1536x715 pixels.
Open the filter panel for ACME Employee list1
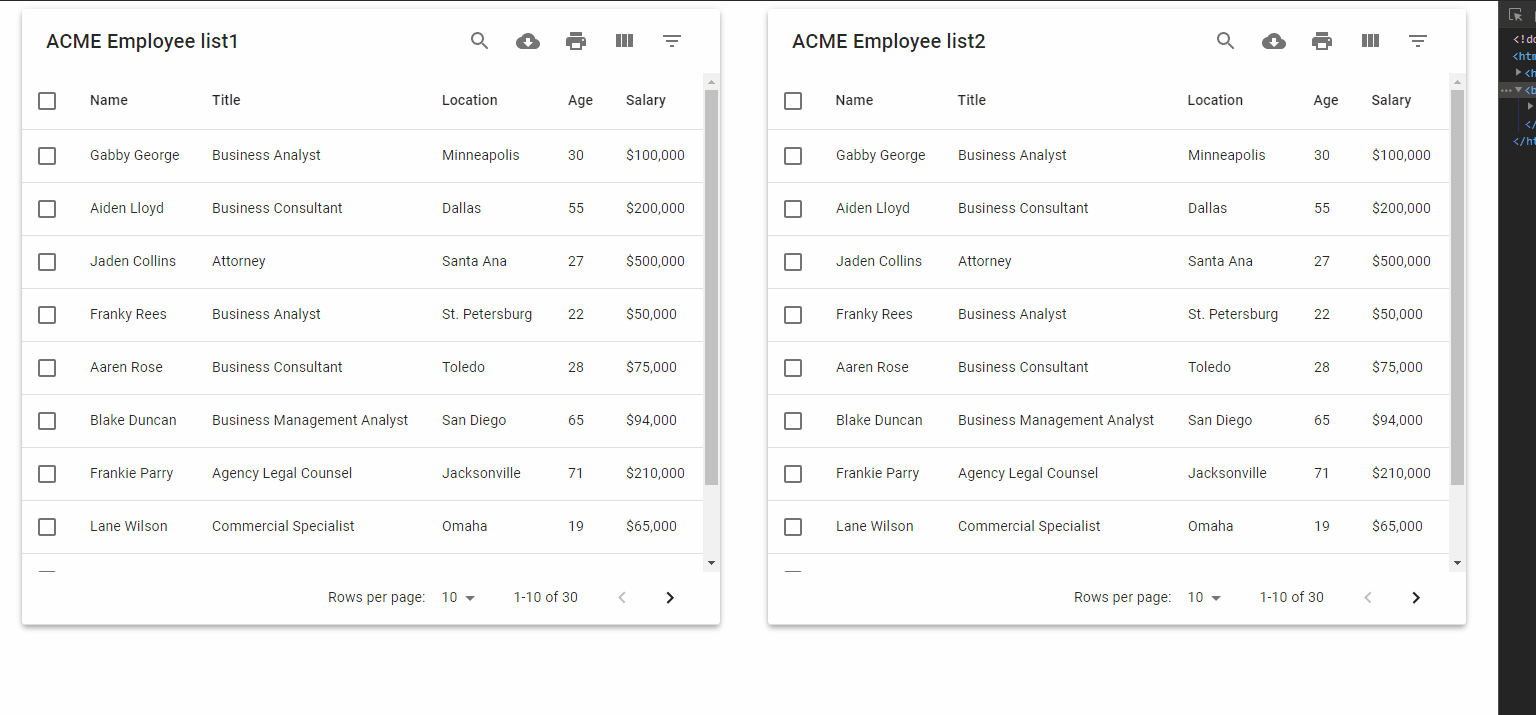[672, 41]
